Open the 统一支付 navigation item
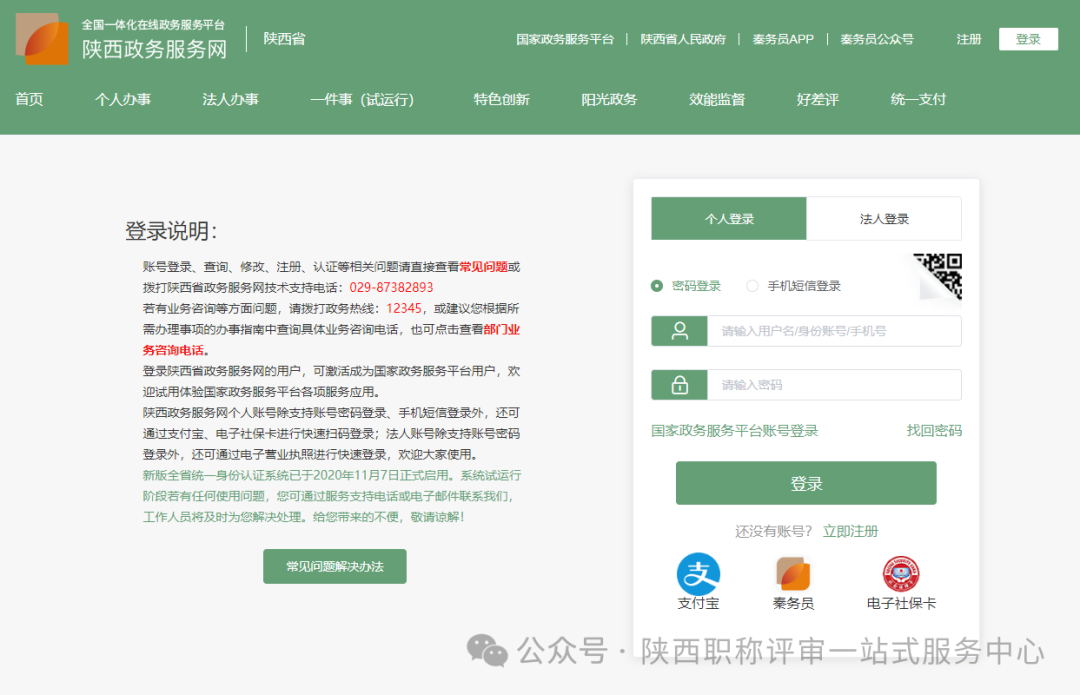Screen dimensions: 1080x695 tap(918, 99)
